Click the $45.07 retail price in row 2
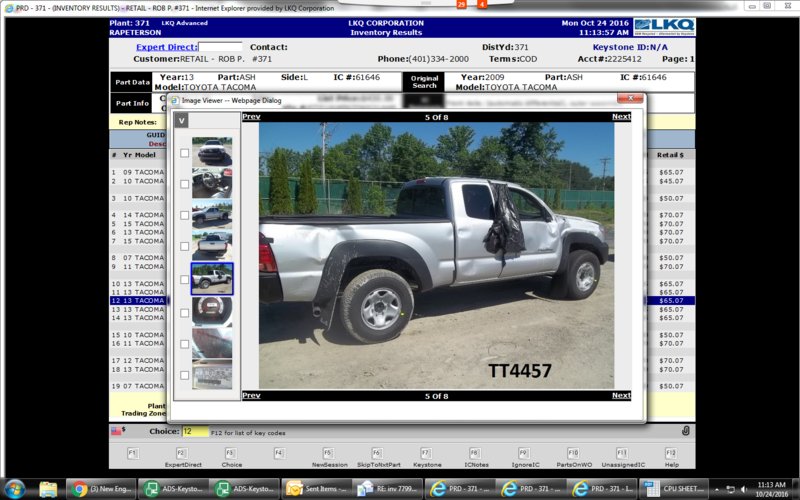This screenshot has height=500, width=800. click(671, 181)
